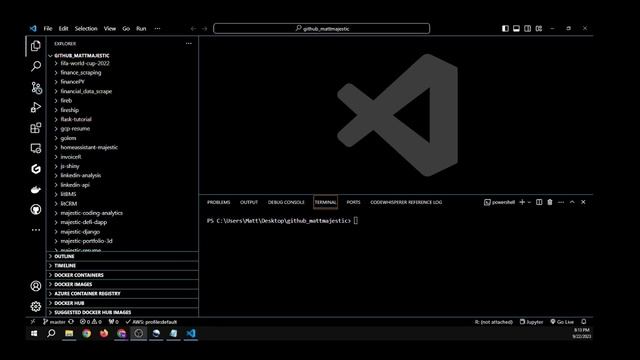Open the GitHub view icon
640x360 pixels.
click(x=36, y=209)
